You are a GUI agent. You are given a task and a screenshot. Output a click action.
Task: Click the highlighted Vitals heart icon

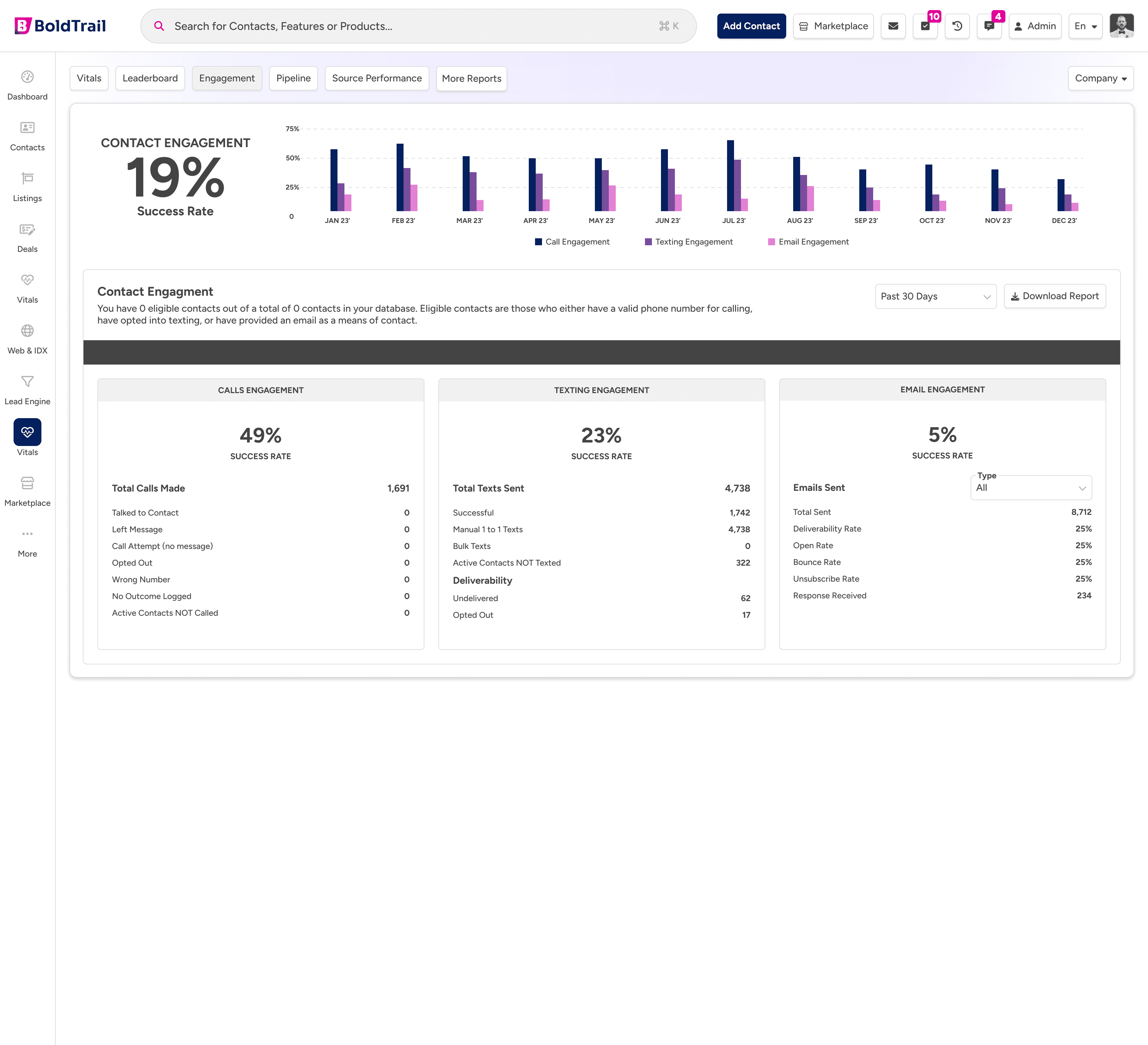coord(27,432)
